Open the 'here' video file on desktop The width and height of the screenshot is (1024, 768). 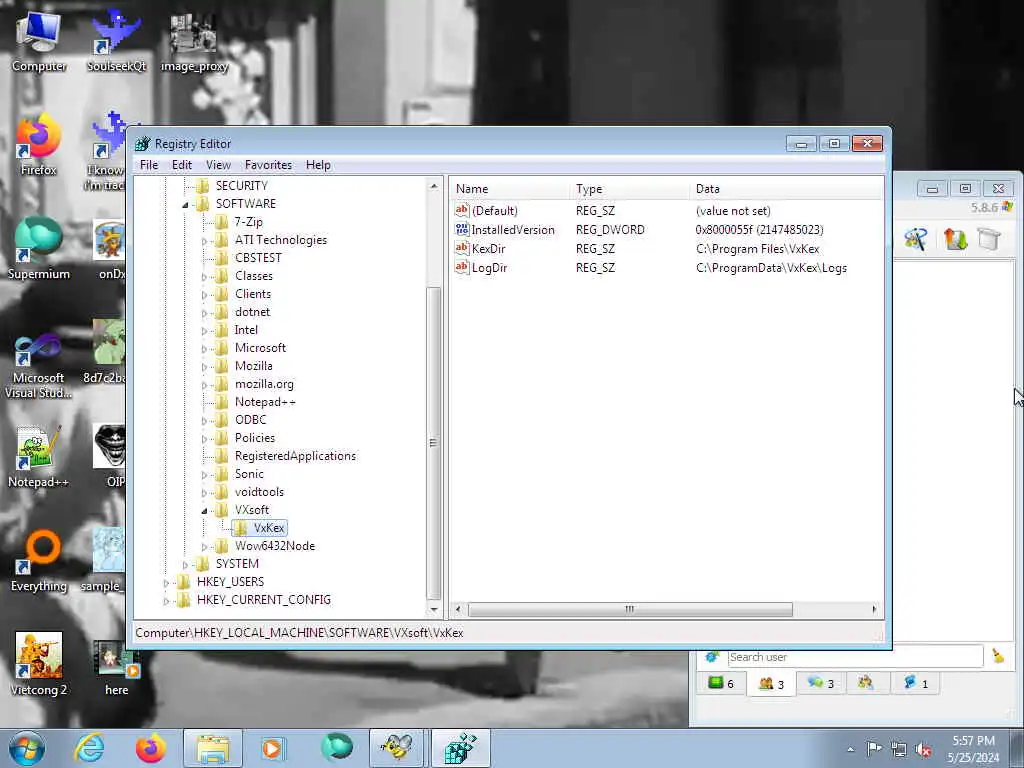point(116,667)
